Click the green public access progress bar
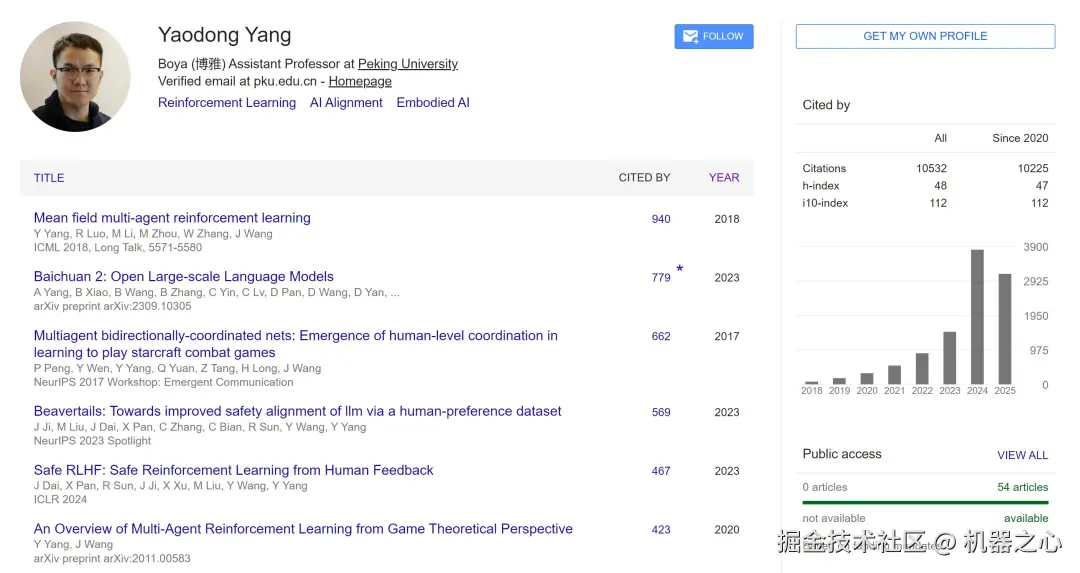The image size is (1080, 573). click(925, 502)
